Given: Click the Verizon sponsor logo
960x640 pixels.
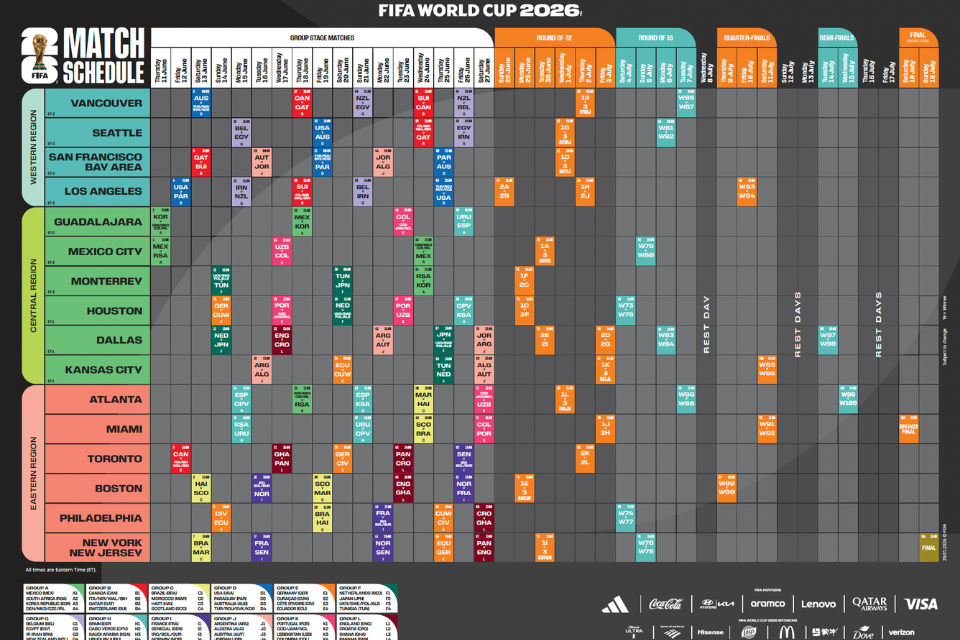Looking at the screenshot, I should pyautogui.click(x=901, y=632).
